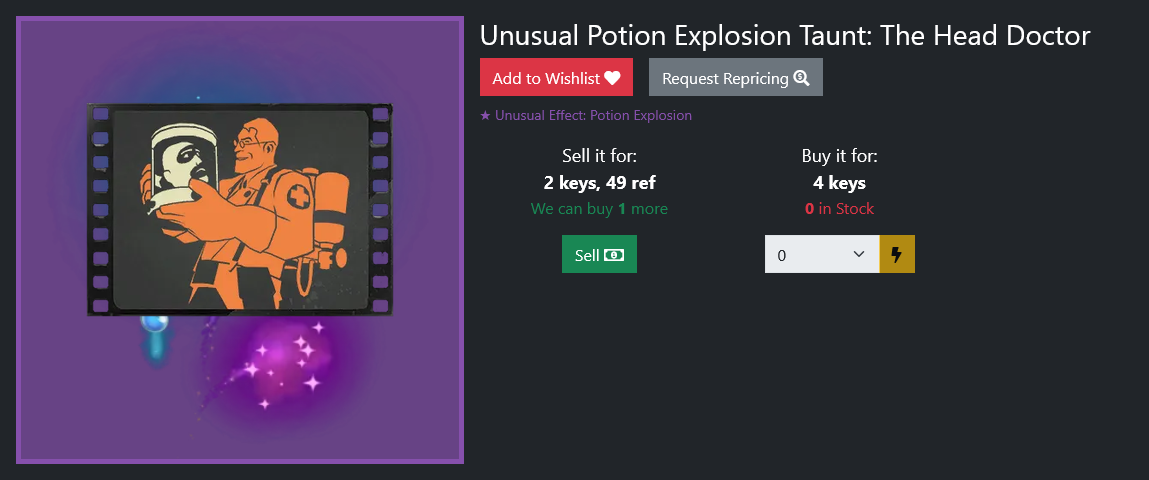Screen dimensions: 1149x480
Task: Click the star icon before Unusual Effect
Action: [x=485, y=116]
